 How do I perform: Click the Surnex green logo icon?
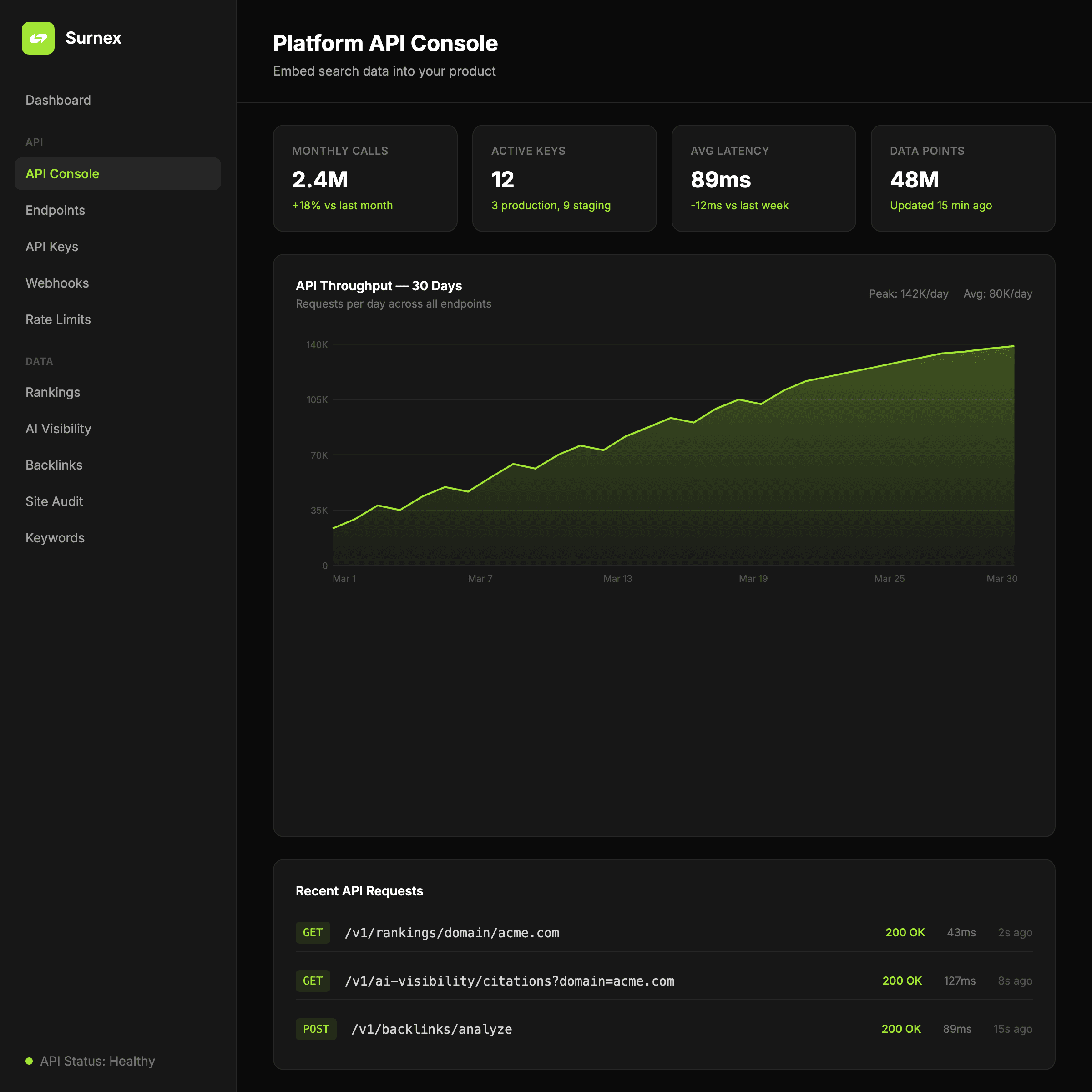[38, 38]
